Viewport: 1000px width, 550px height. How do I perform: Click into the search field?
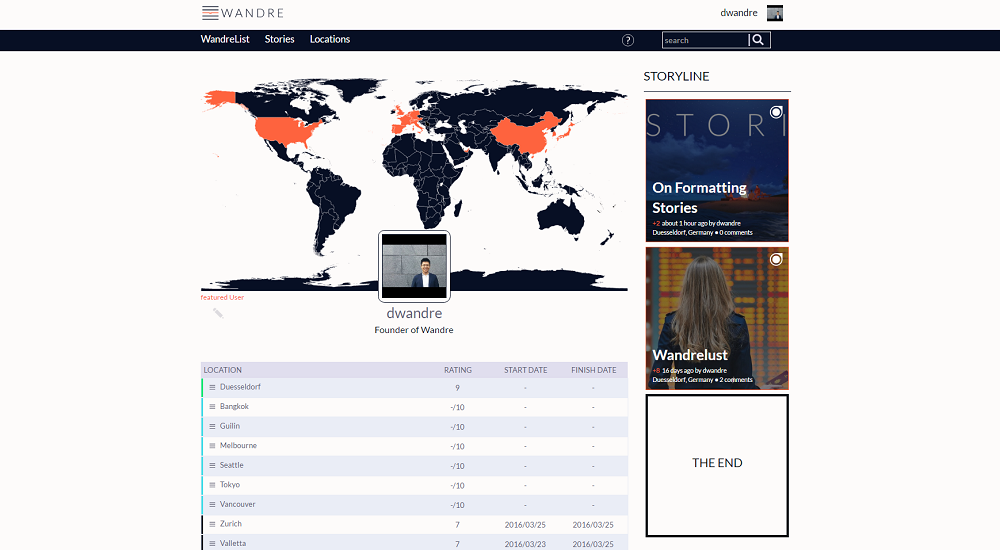705,40
